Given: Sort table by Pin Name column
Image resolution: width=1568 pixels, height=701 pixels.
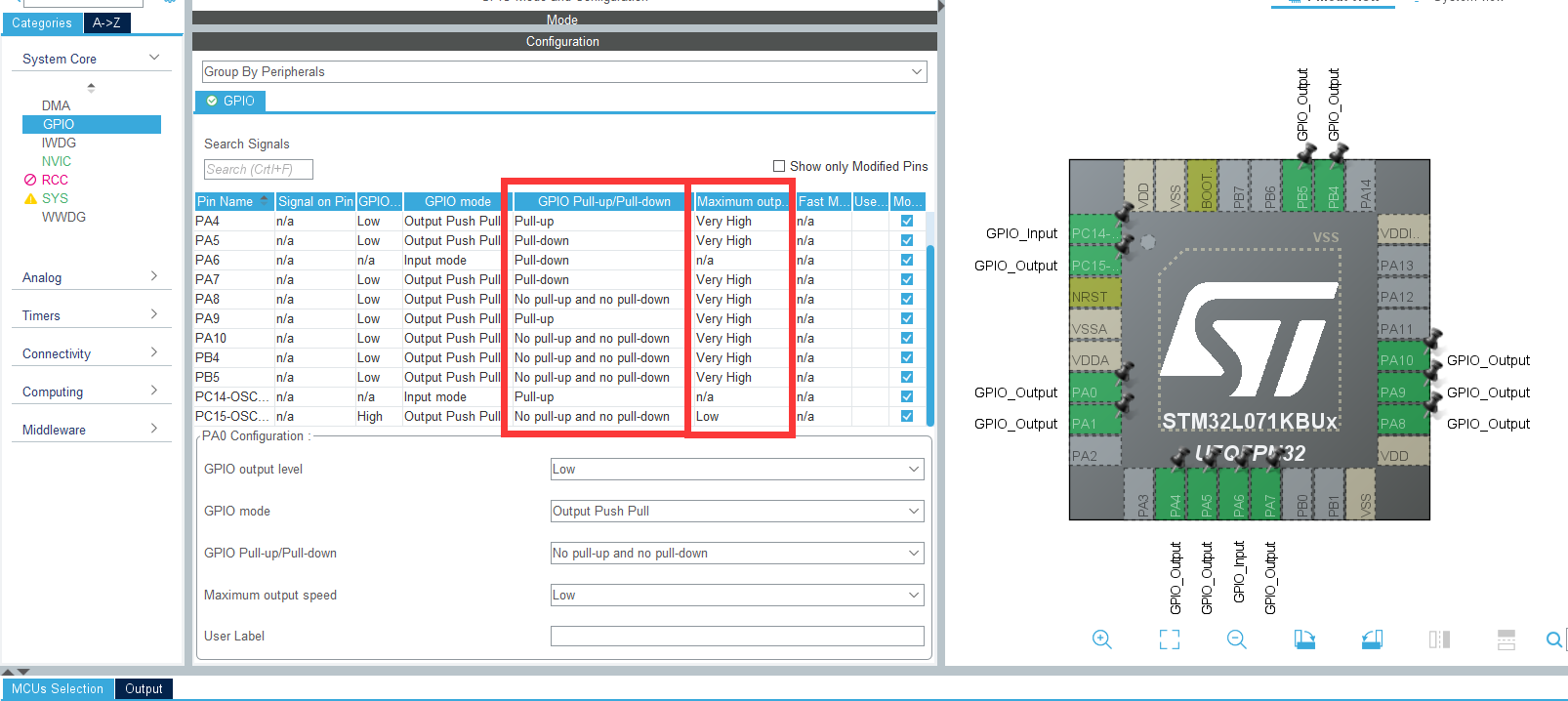Looking at the screenshot, I should tap(234, 201).
